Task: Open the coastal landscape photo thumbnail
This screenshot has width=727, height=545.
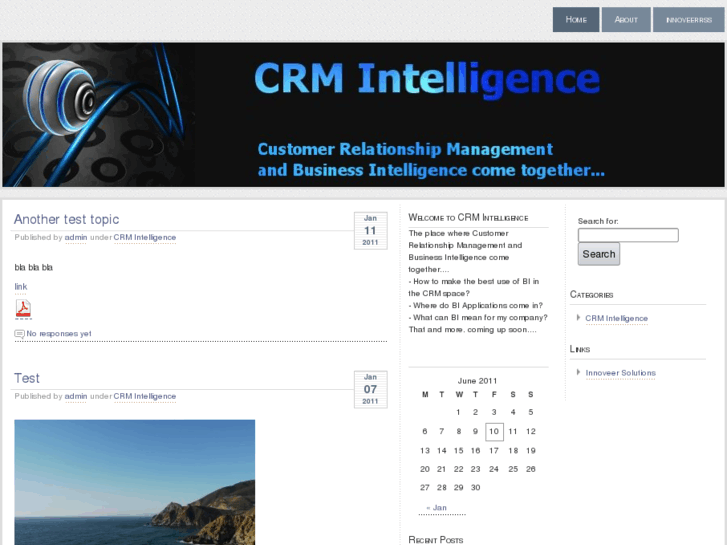Action: 134,481
